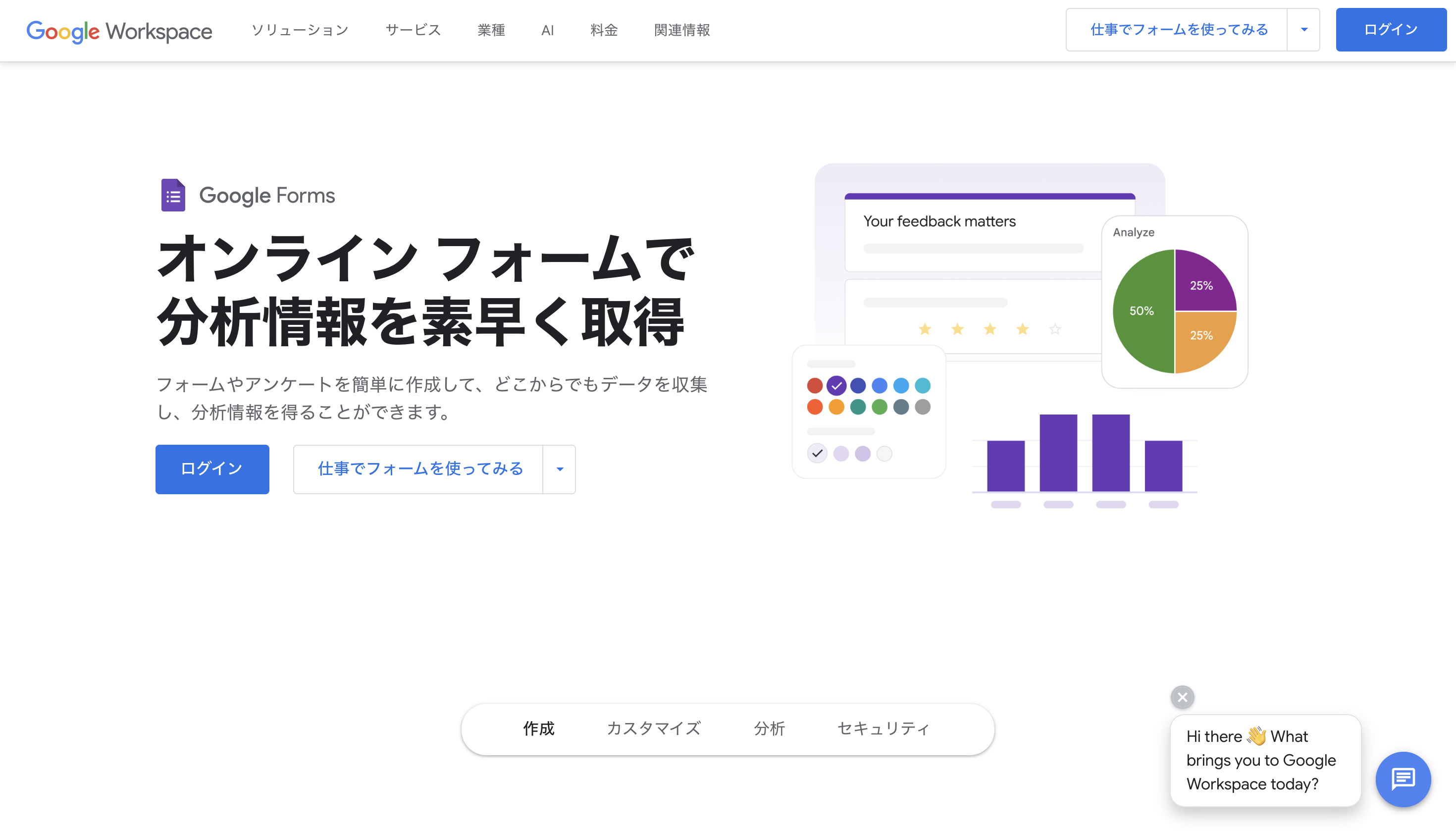Open the ソリューション menu
Image resolution: width=1456 pixels, height=831 pixels.
coord(300,30)
